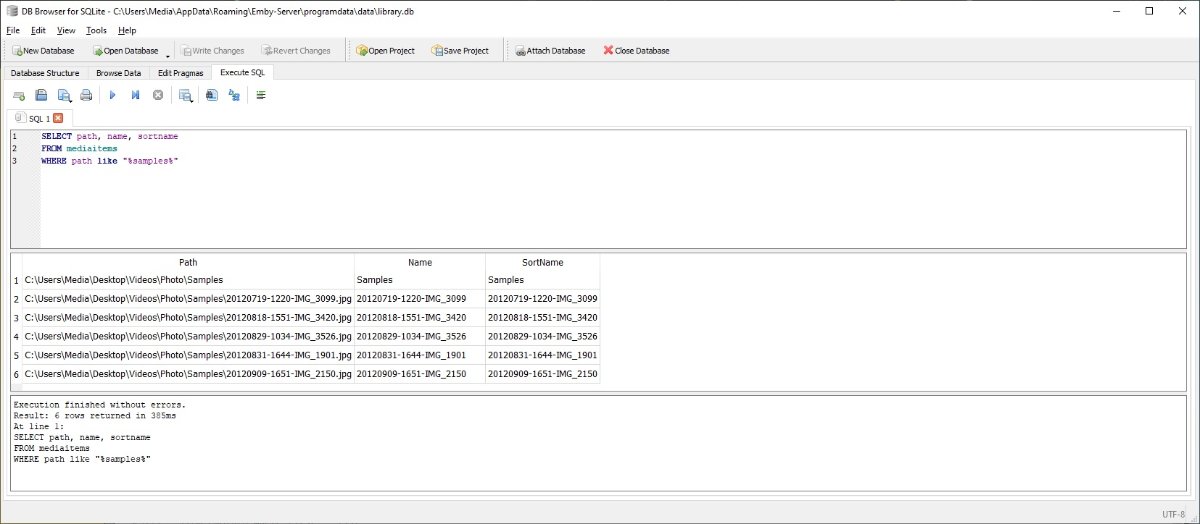Open a new SQL editor tab
Viewport: 1200px width, 524px height.
tap(19, 95)
